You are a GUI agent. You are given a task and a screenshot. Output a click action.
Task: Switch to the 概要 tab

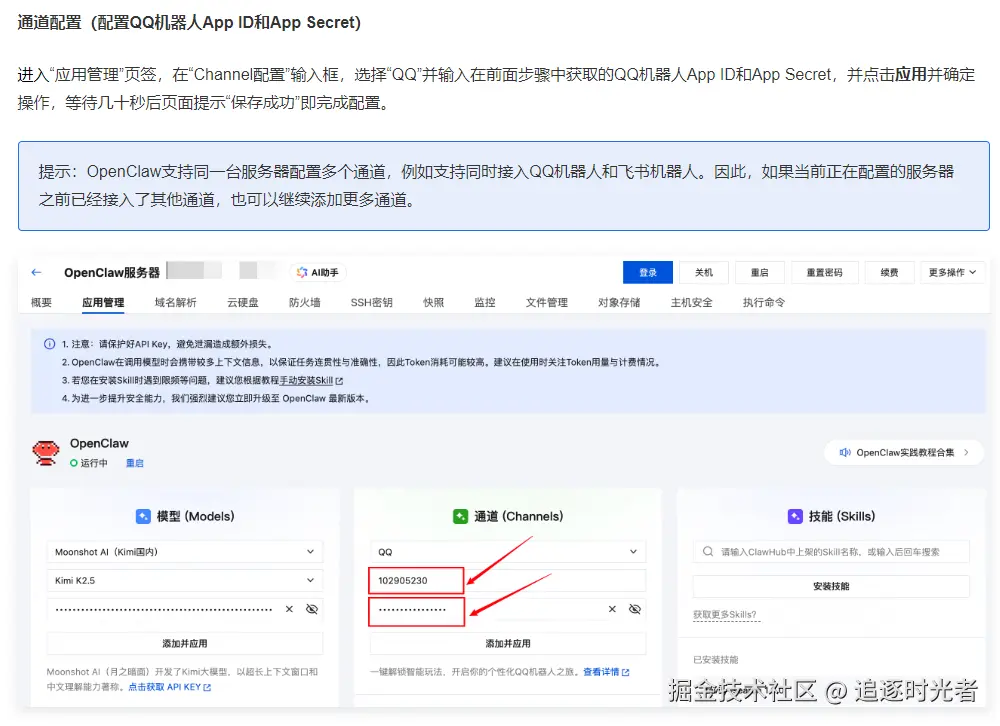click(x=41, y=302)
